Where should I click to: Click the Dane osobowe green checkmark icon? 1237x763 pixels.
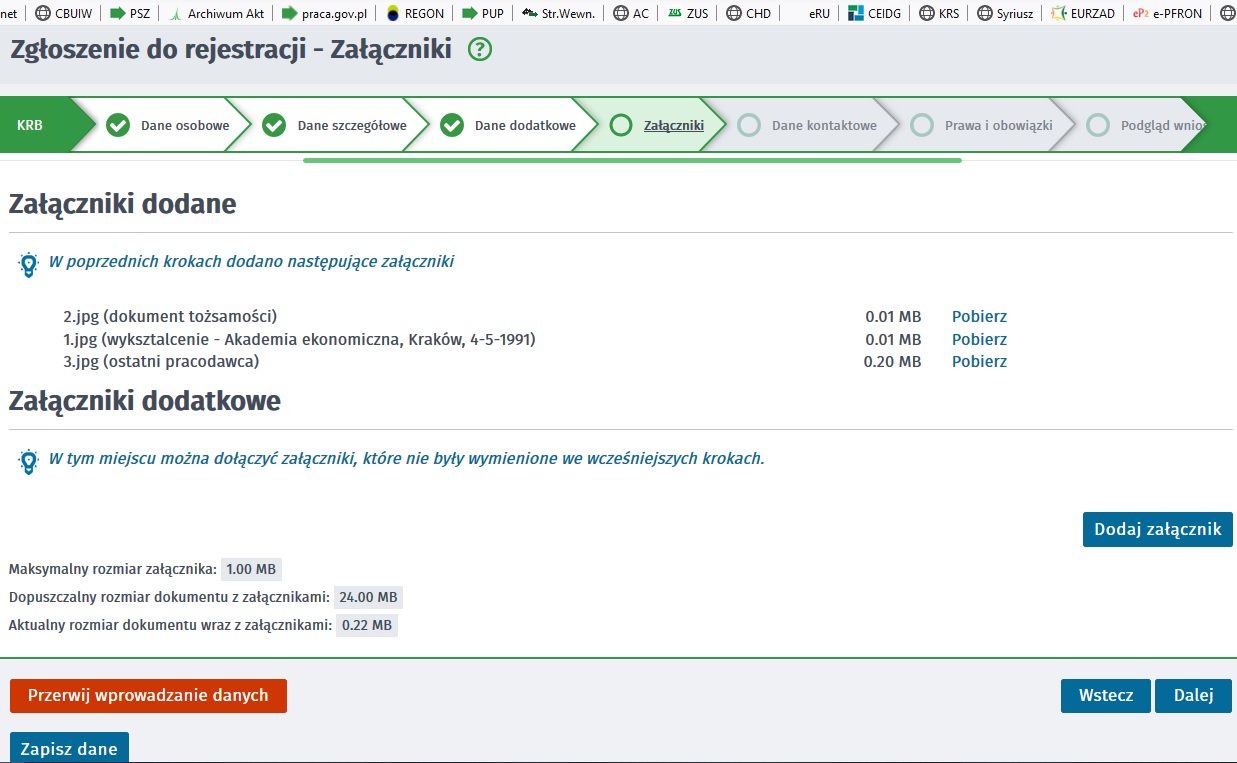[x=118, y=125]
